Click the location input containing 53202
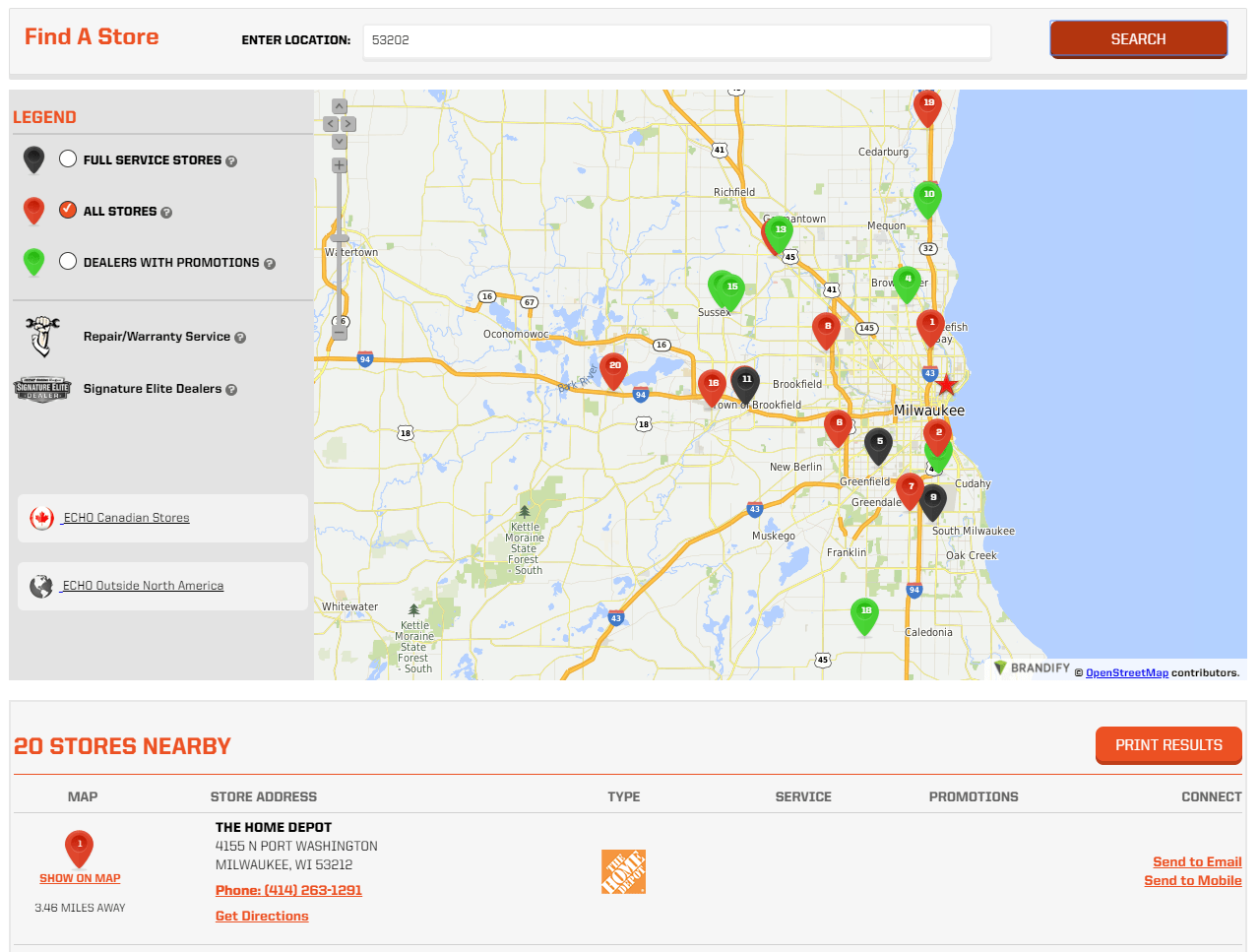Screen dimensions: 1260x952 (x=676, y=42)
